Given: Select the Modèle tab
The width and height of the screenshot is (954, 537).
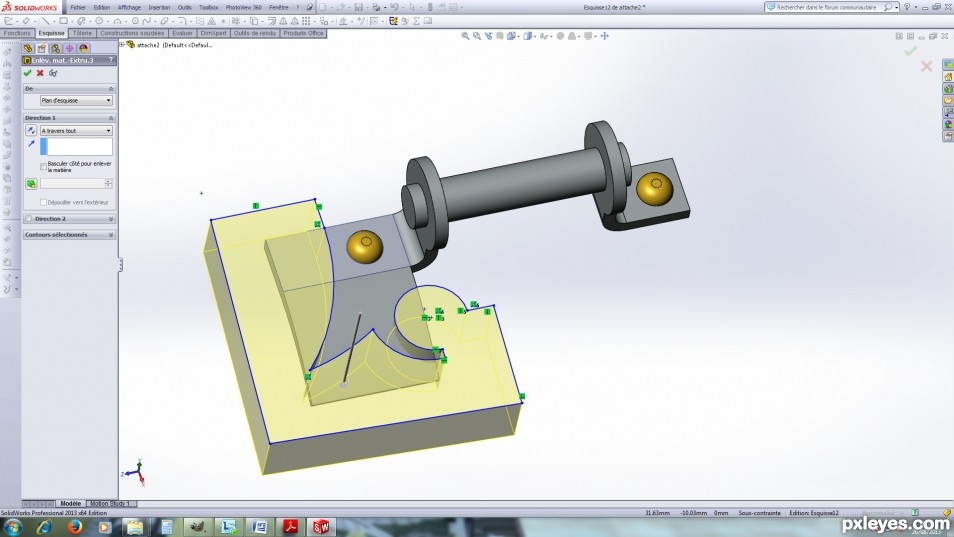Looking at the screenshot, I should [x=71, y=504].
